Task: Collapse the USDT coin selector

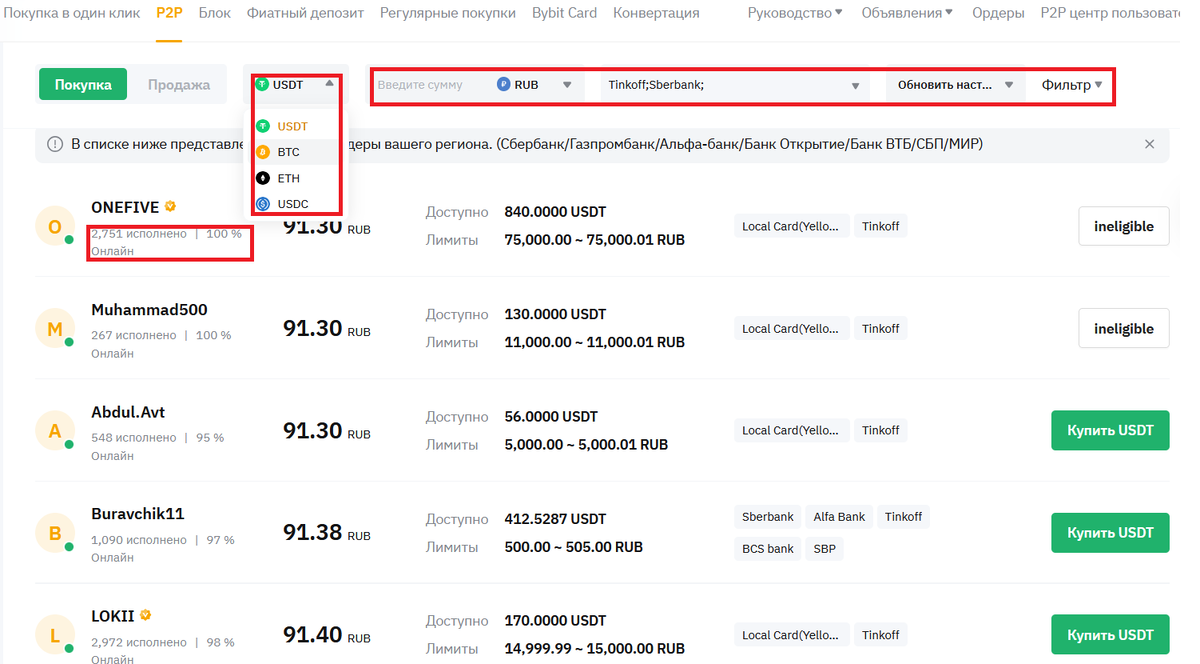Action: point(296,85)
